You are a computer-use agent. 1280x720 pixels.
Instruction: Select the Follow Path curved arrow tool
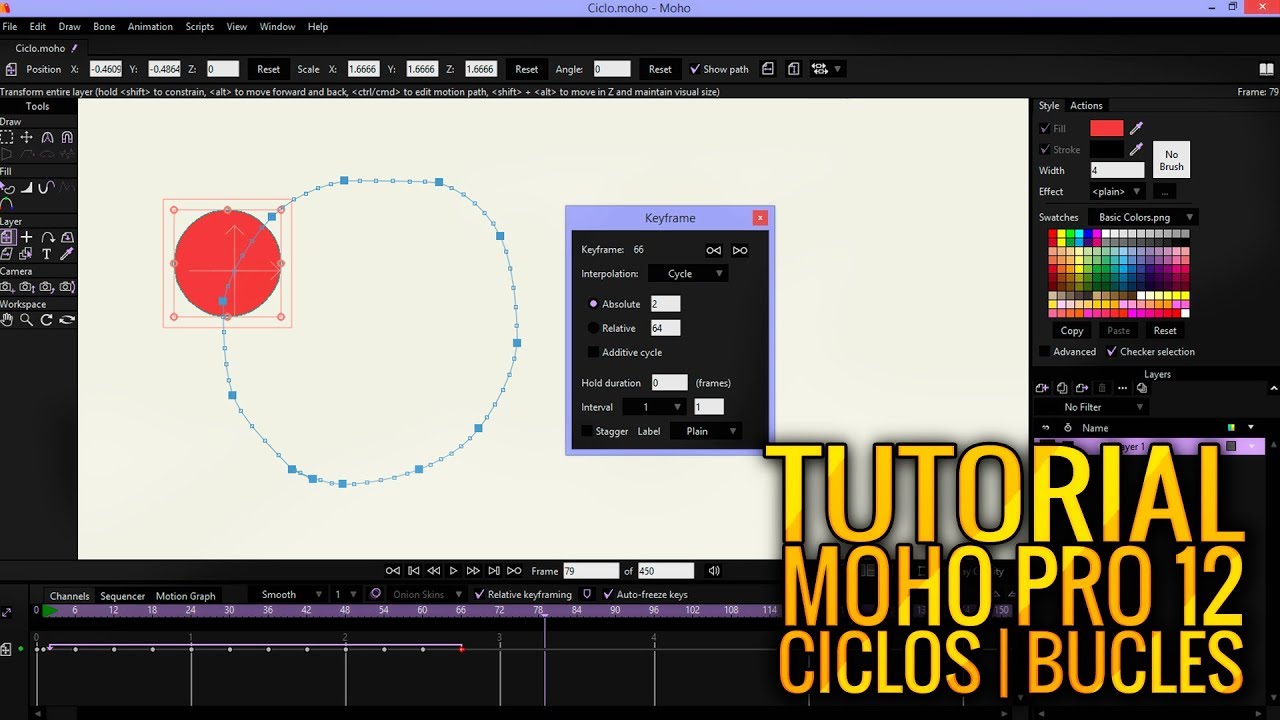[47, 238]
